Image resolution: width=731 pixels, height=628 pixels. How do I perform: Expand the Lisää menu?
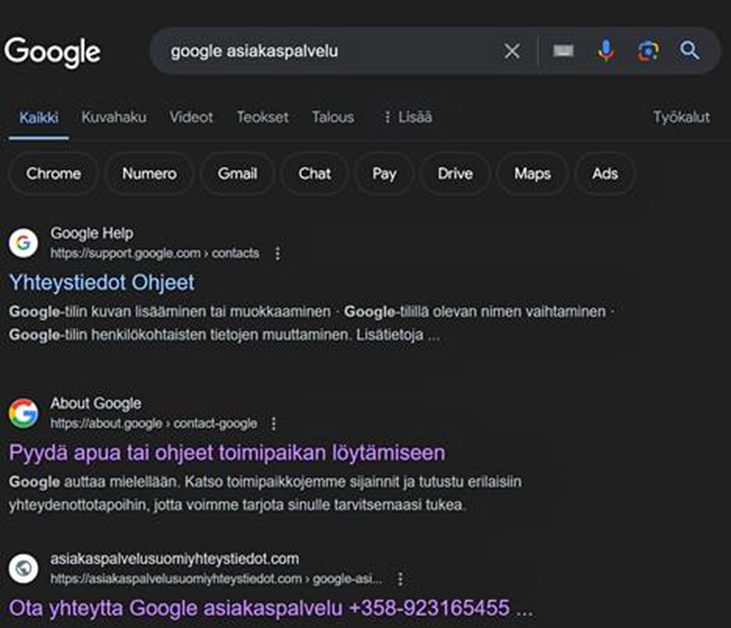[x=407, y=117]
